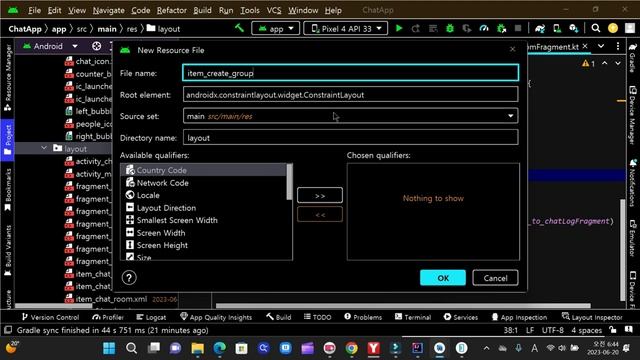Open the editor tabs list chevron
This screenshot has height=360, width=640.
click(x=601, y=46)
